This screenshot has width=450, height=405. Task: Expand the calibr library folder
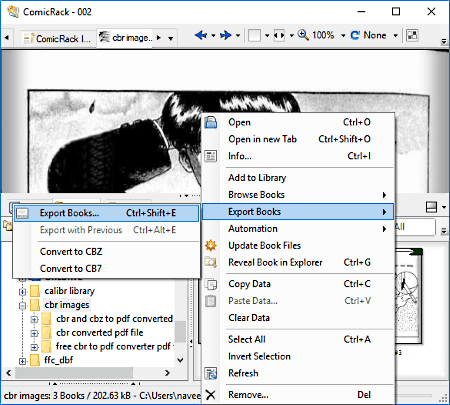tap(22, 292)
